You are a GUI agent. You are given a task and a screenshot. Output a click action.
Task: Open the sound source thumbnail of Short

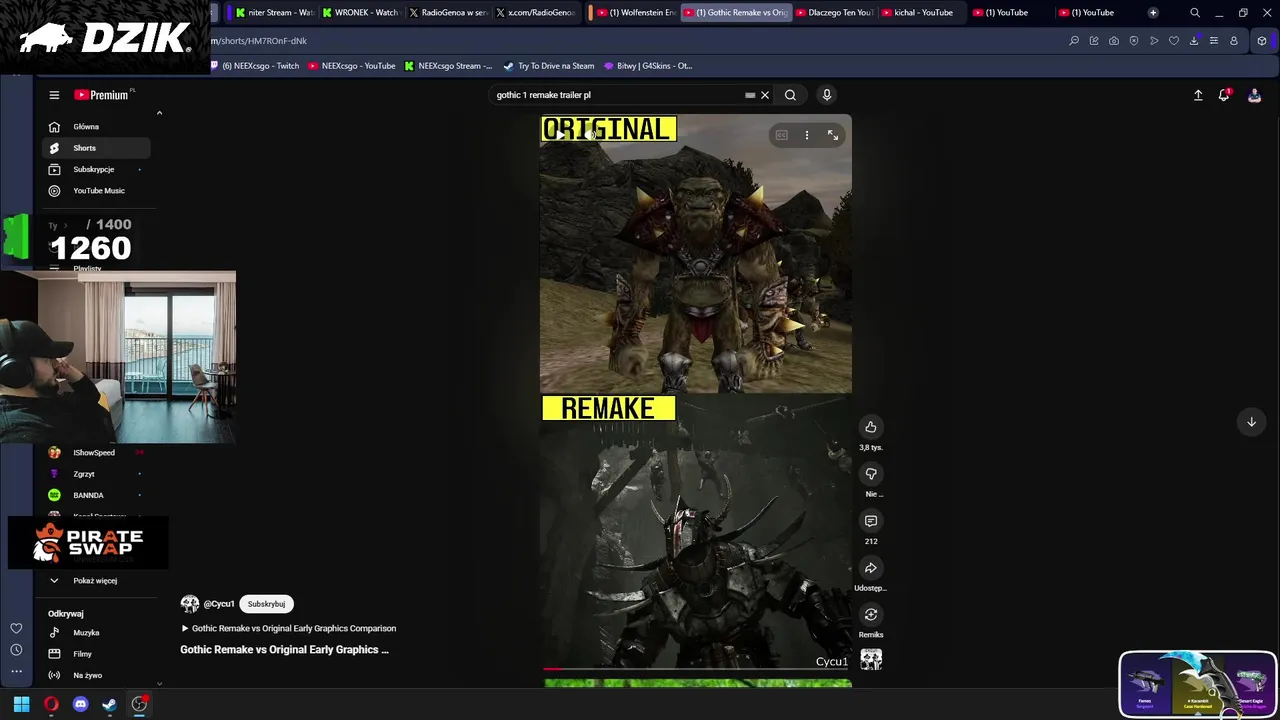click(871, 659)
